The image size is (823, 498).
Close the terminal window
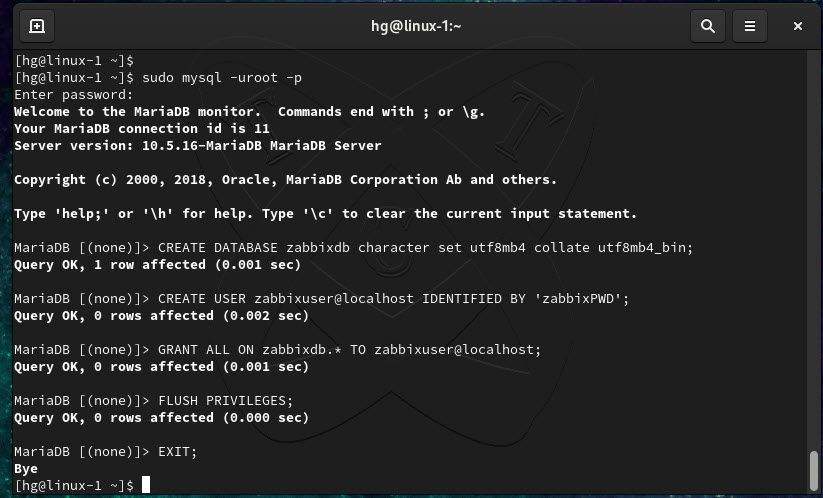pos(798,26)
